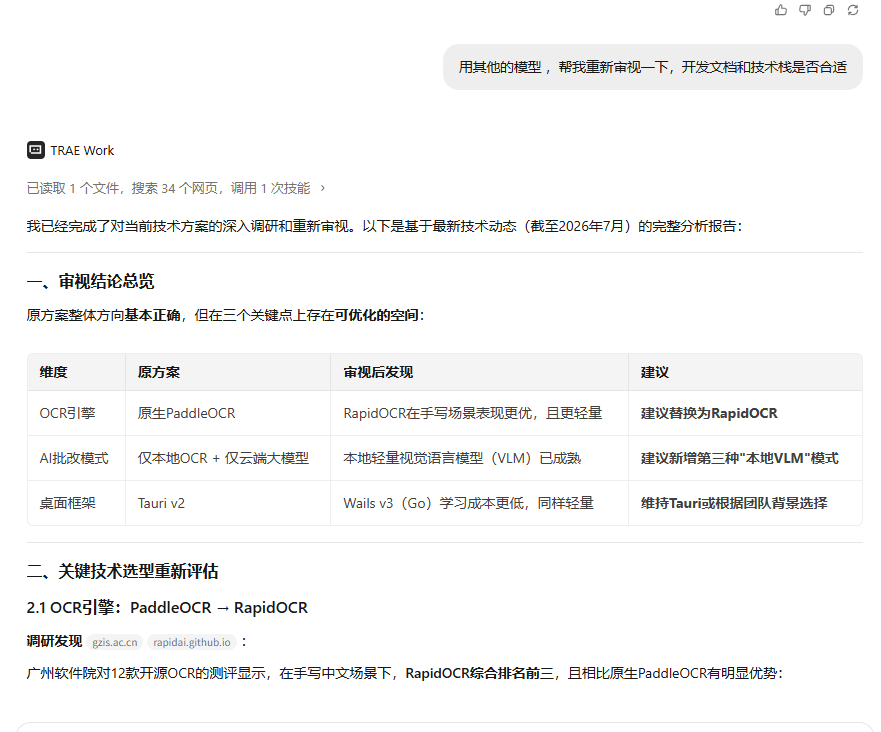Click the user message bubble '用其他的模型'
The height and width of the screenshot is (732, 881).
pos(652,67)
